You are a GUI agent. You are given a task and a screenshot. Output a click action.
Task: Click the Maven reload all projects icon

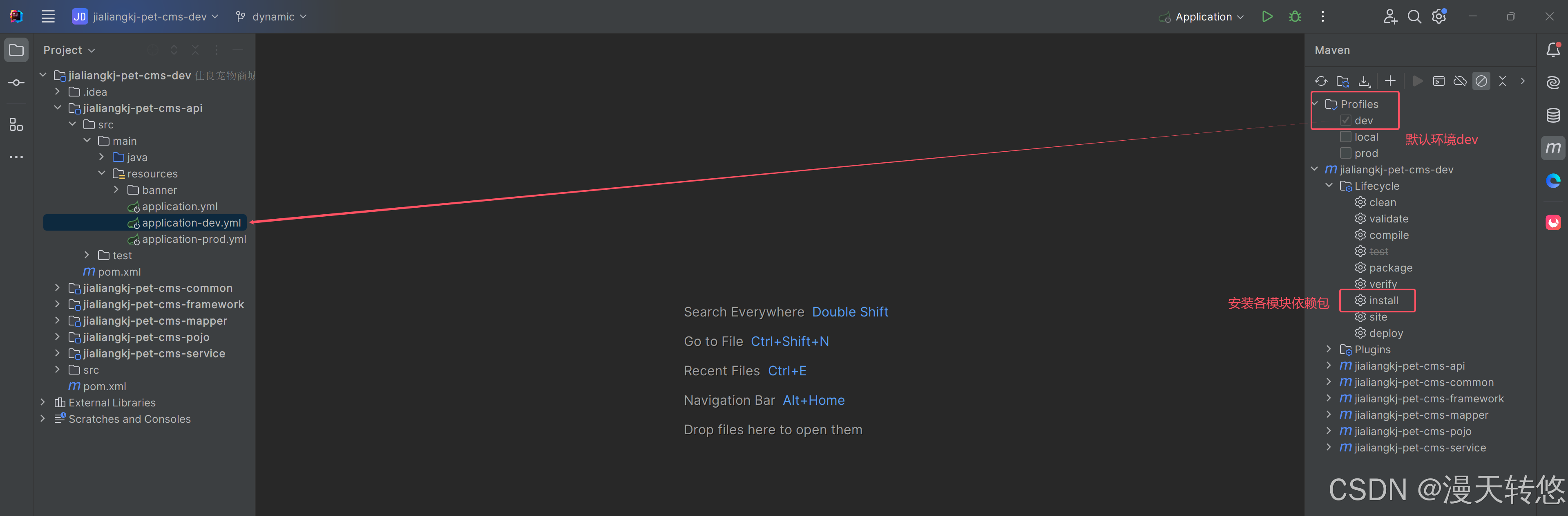pyautogui.click(x=1320, y=81)
